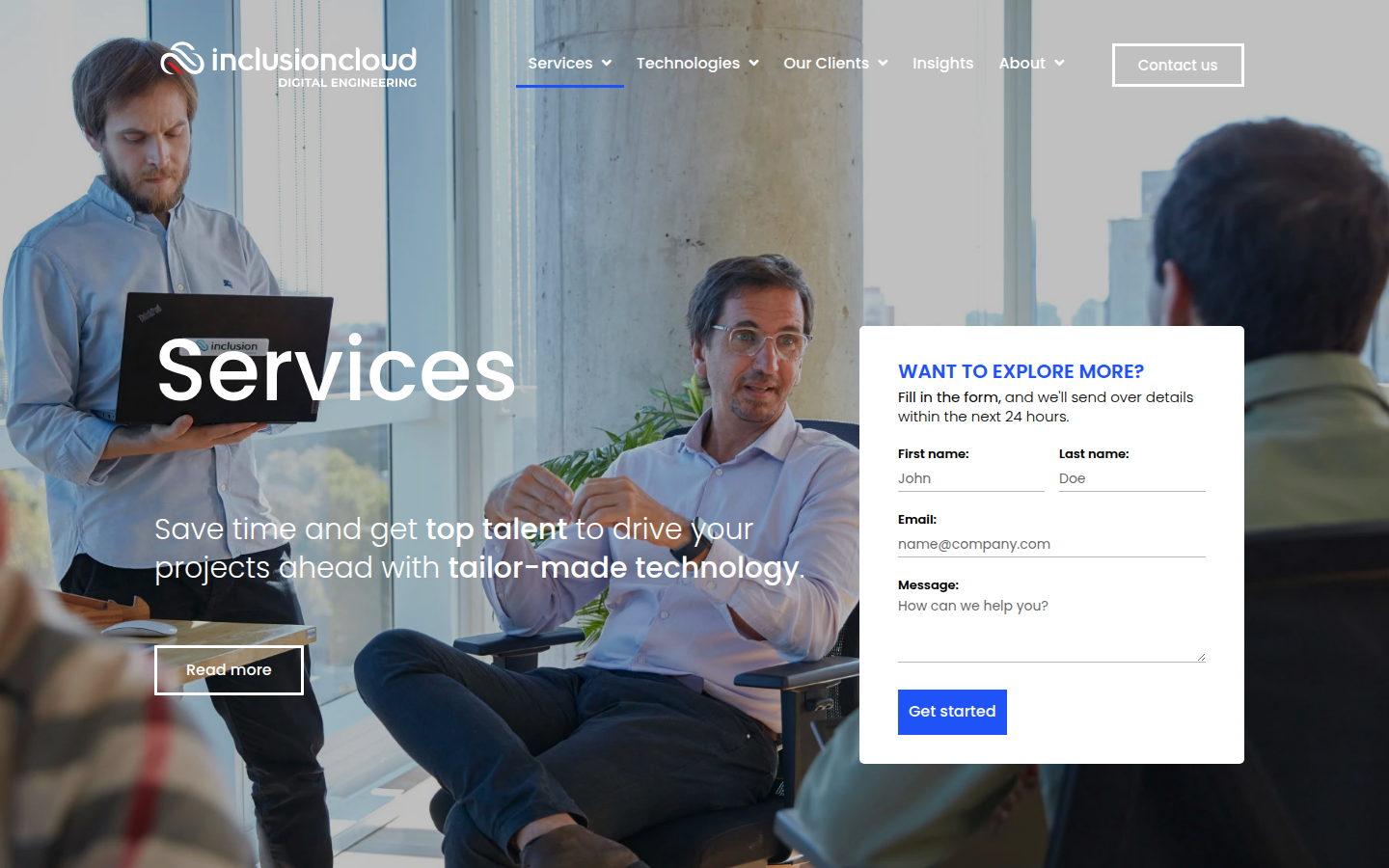Open the Our Clients menu label
The height and width of the screenshot is (868, 1389).
(826, 64)
